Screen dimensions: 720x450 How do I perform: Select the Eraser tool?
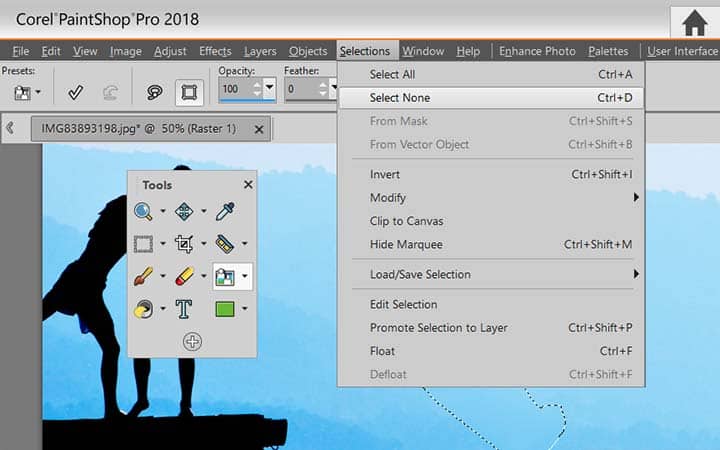click(x=184, y=276)
